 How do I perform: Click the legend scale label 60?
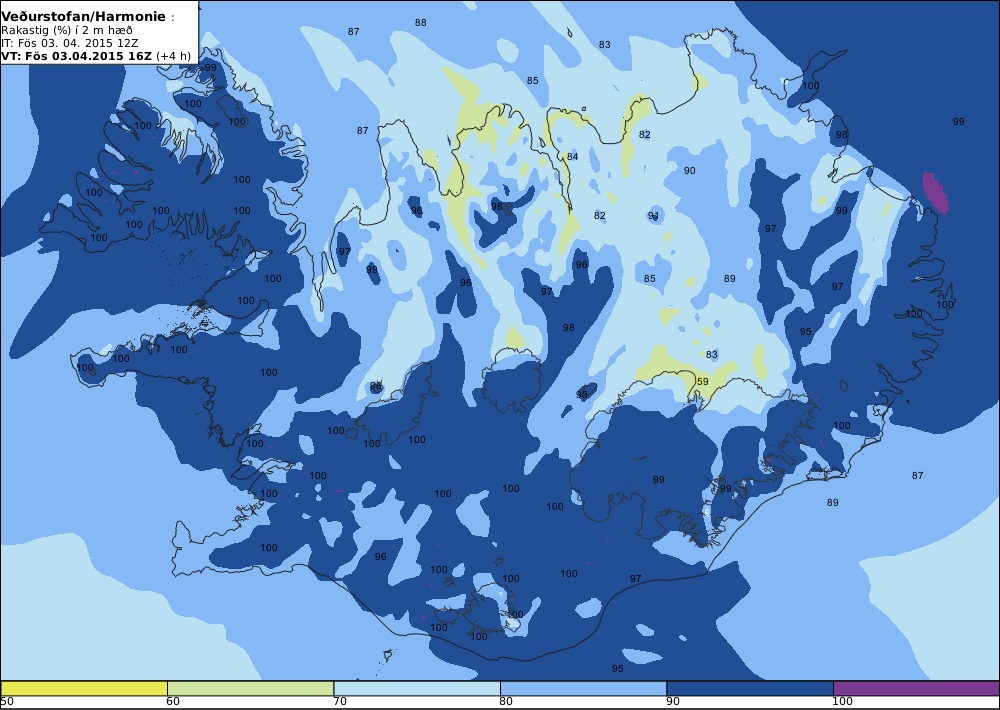coord(173,702)
